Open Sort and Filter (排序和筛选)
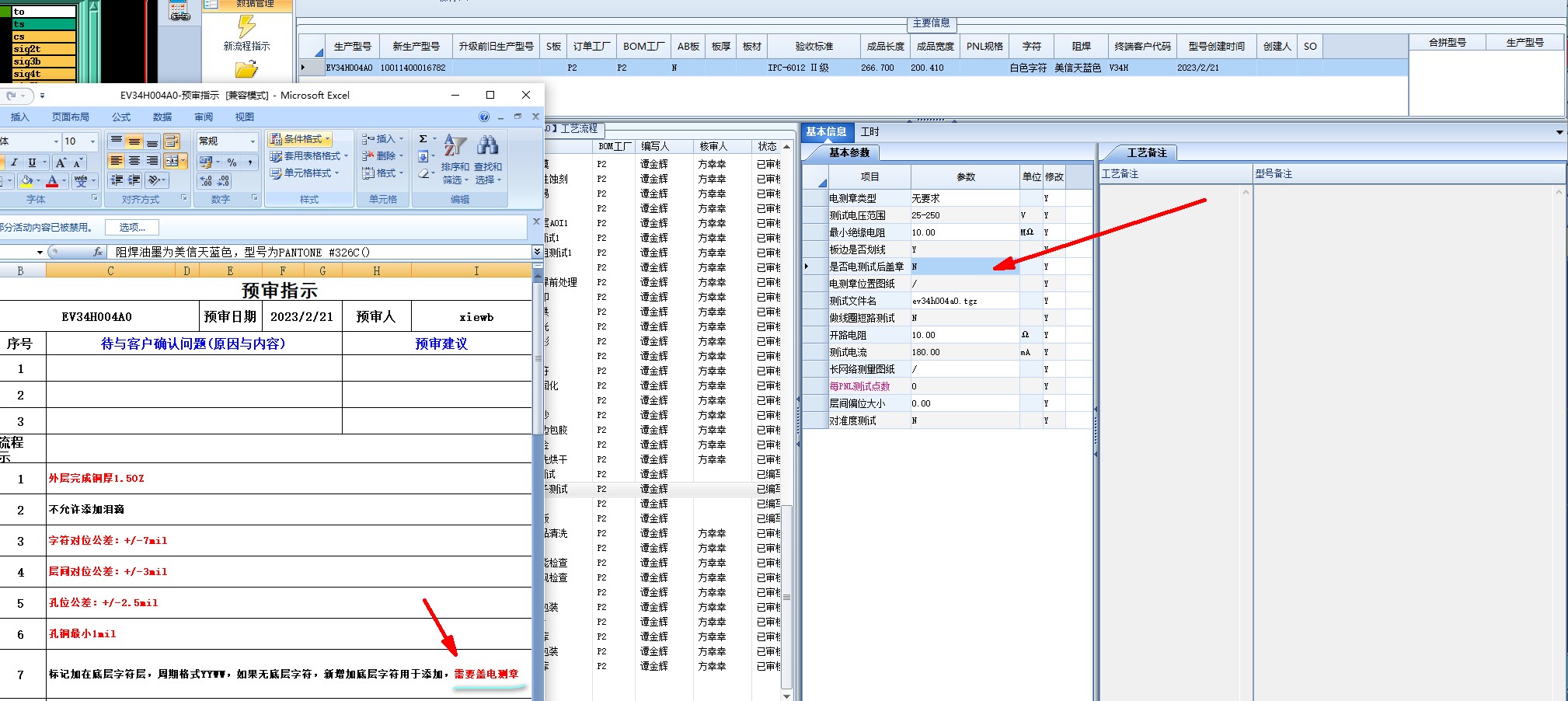The image size is (1568, 701). point(455,160)
